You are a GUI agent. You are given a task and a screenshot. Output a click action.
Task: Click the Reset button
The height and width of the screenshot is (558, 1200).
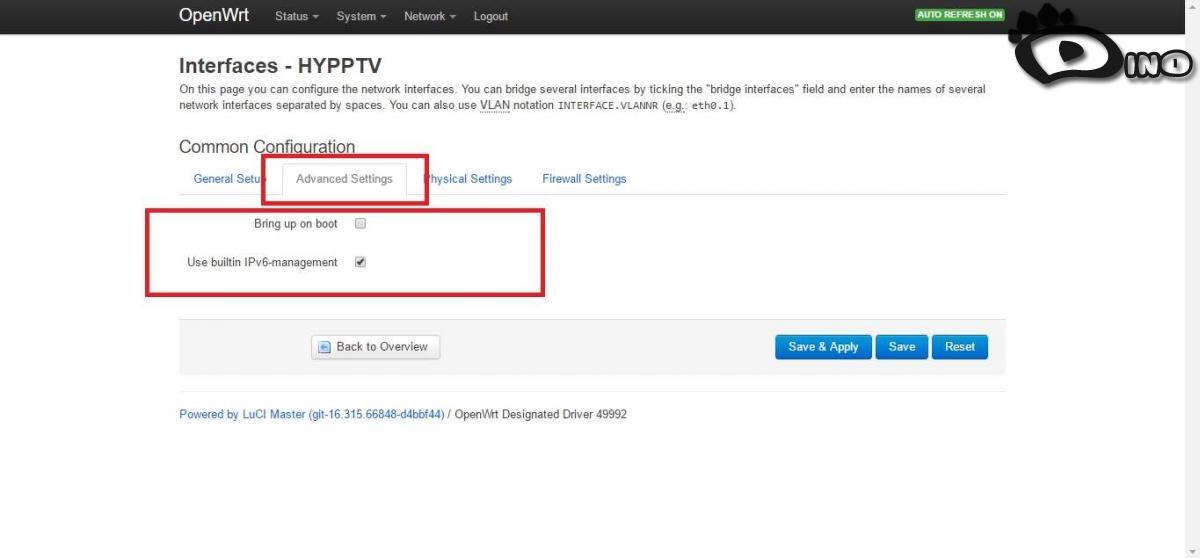[x=960, y=347]
